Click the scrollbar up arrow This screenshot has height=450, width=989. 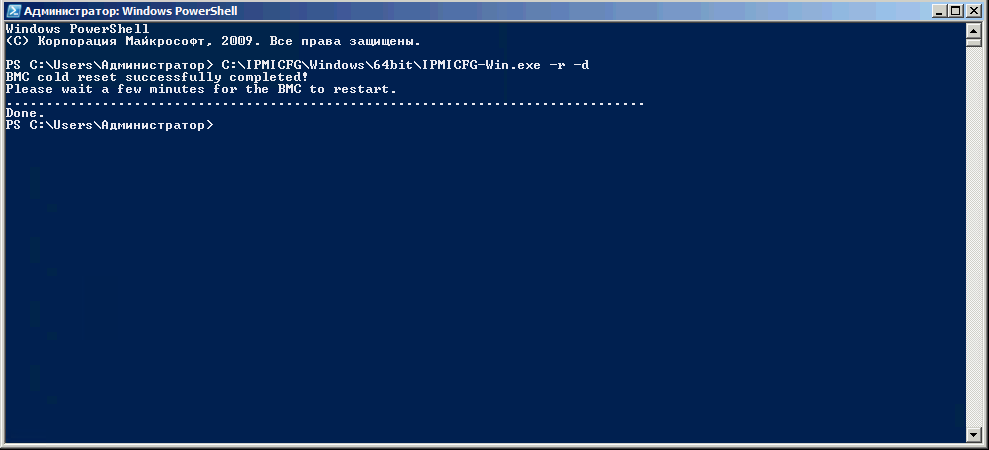pyautogui.click(x=974, y=28)
